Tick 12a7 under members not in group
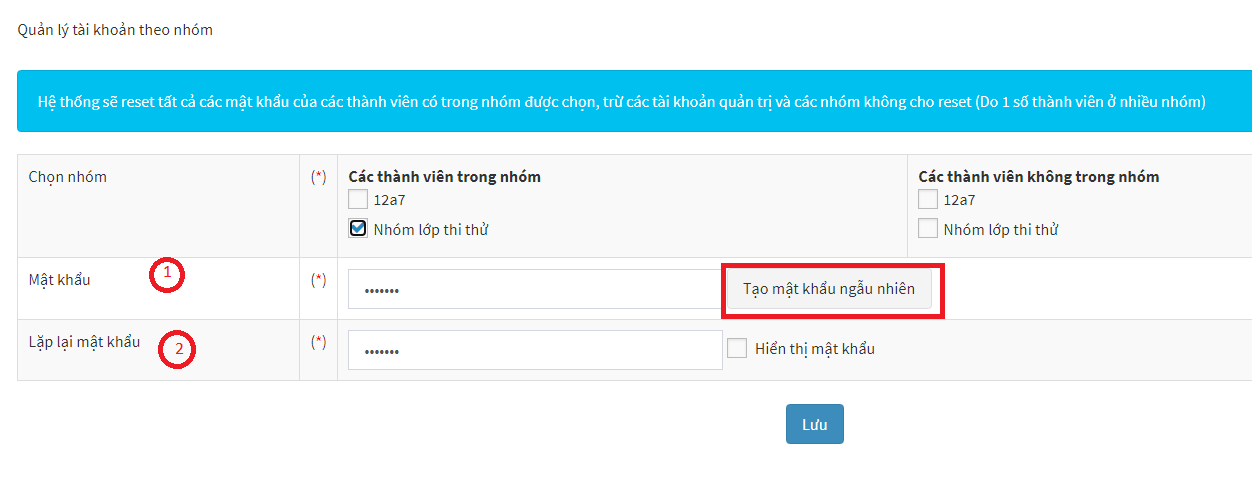The width and height of the screenshot is (1252, 484). click(928, 199)
